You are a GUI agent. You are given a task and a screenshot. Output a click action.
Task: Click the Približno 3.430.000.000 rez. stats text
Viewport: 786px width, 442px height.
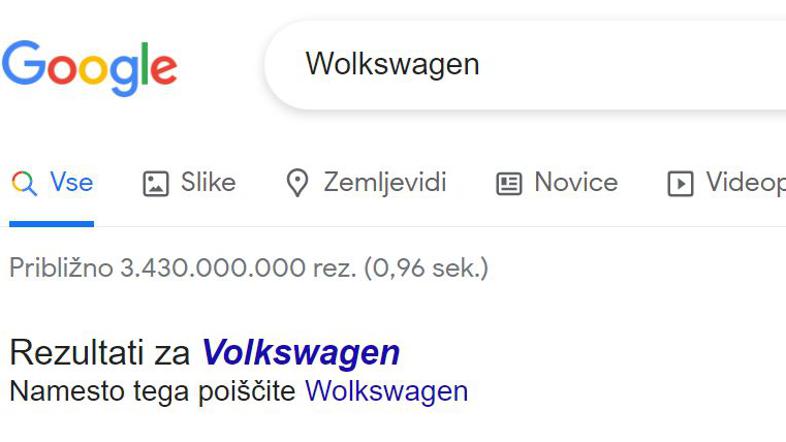(x=182, y=268)
